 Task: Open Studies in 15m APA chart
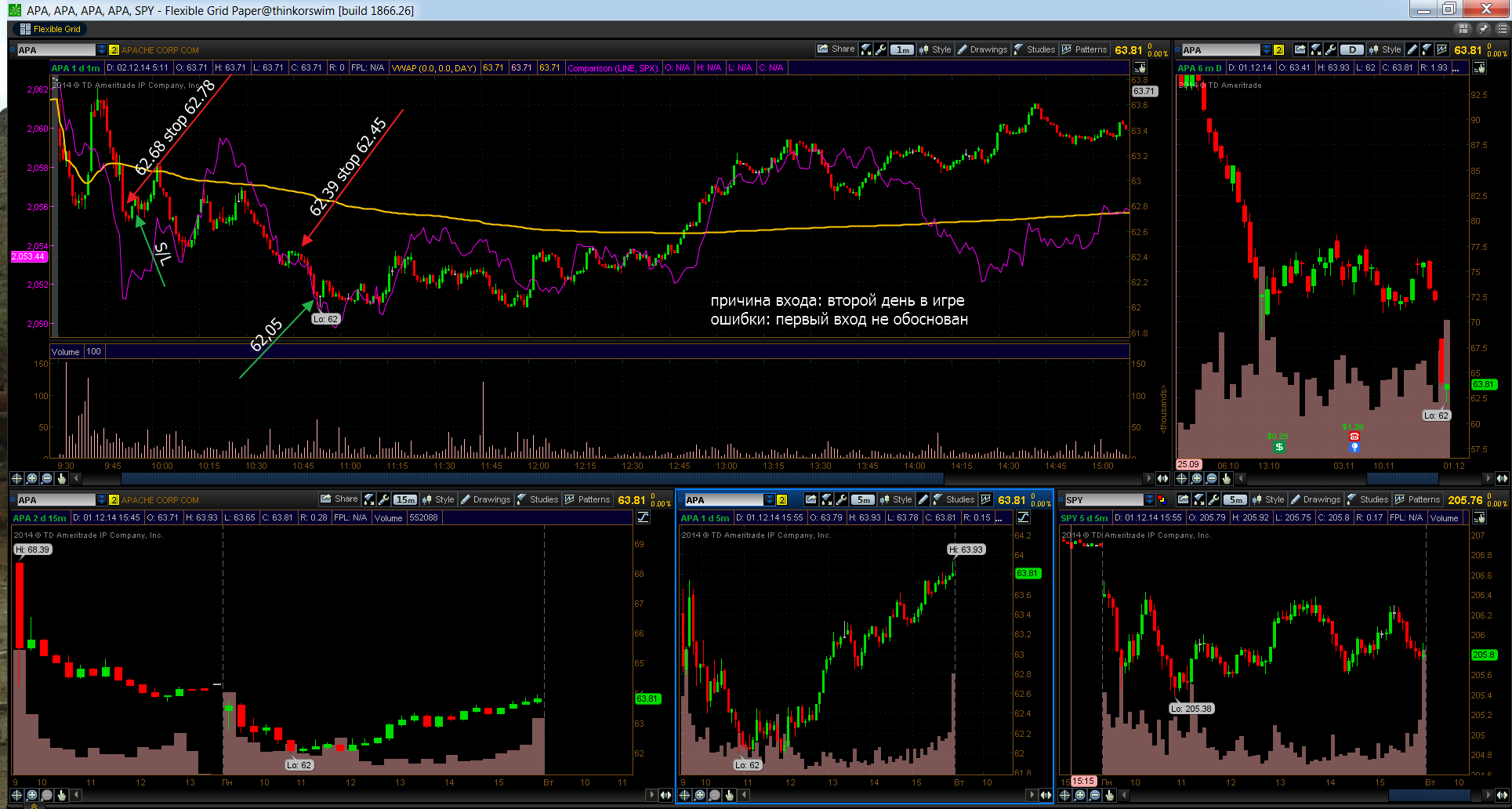[537, 499]
